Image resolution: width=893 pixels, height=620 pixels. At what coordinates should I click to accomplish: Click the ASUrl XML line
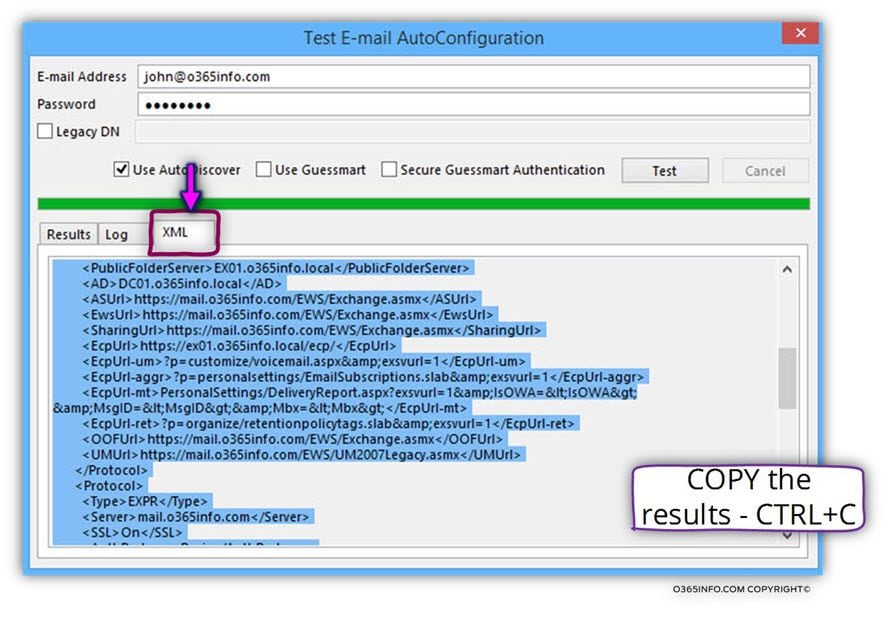280,299
